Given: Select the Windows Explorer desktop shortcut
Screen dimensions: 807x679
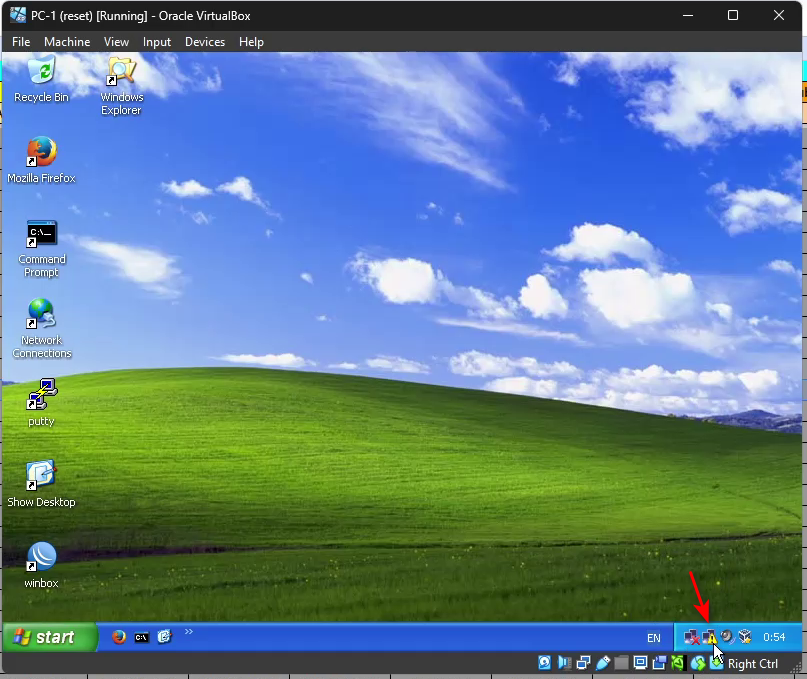Looking at the screenshot, I should tap(121, 72).
